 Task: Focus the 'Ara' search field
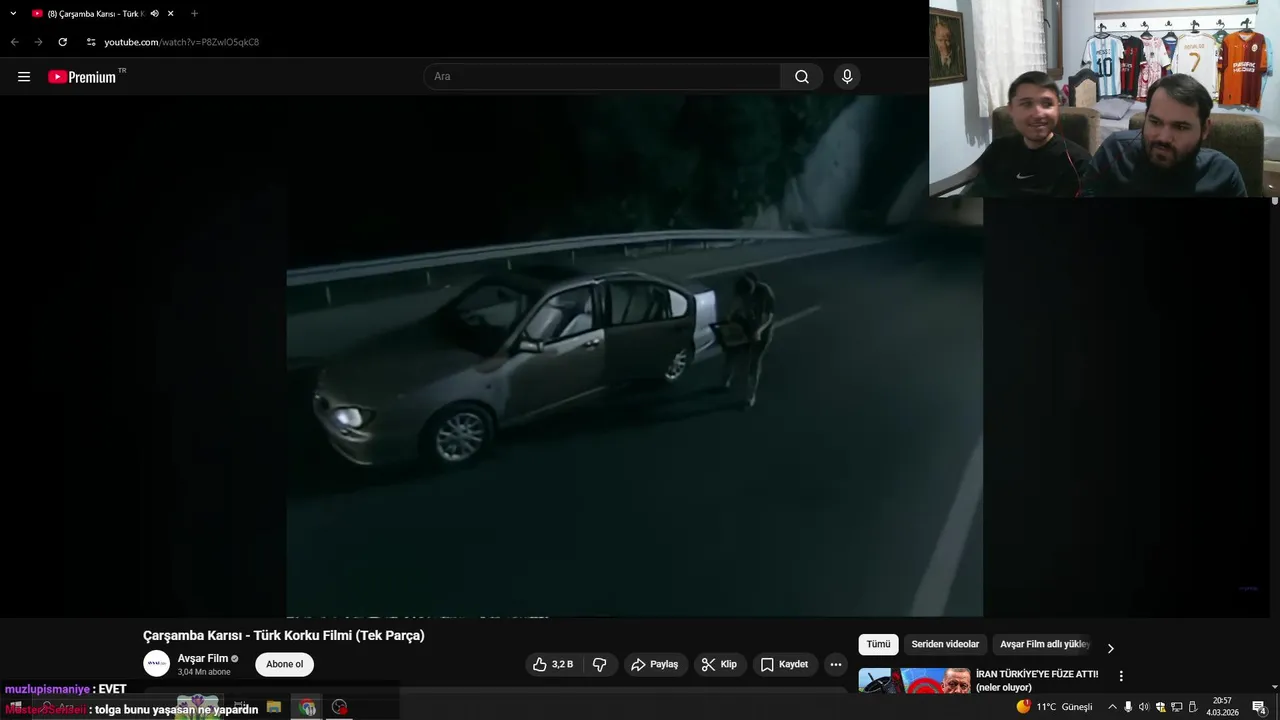[602, 77]
